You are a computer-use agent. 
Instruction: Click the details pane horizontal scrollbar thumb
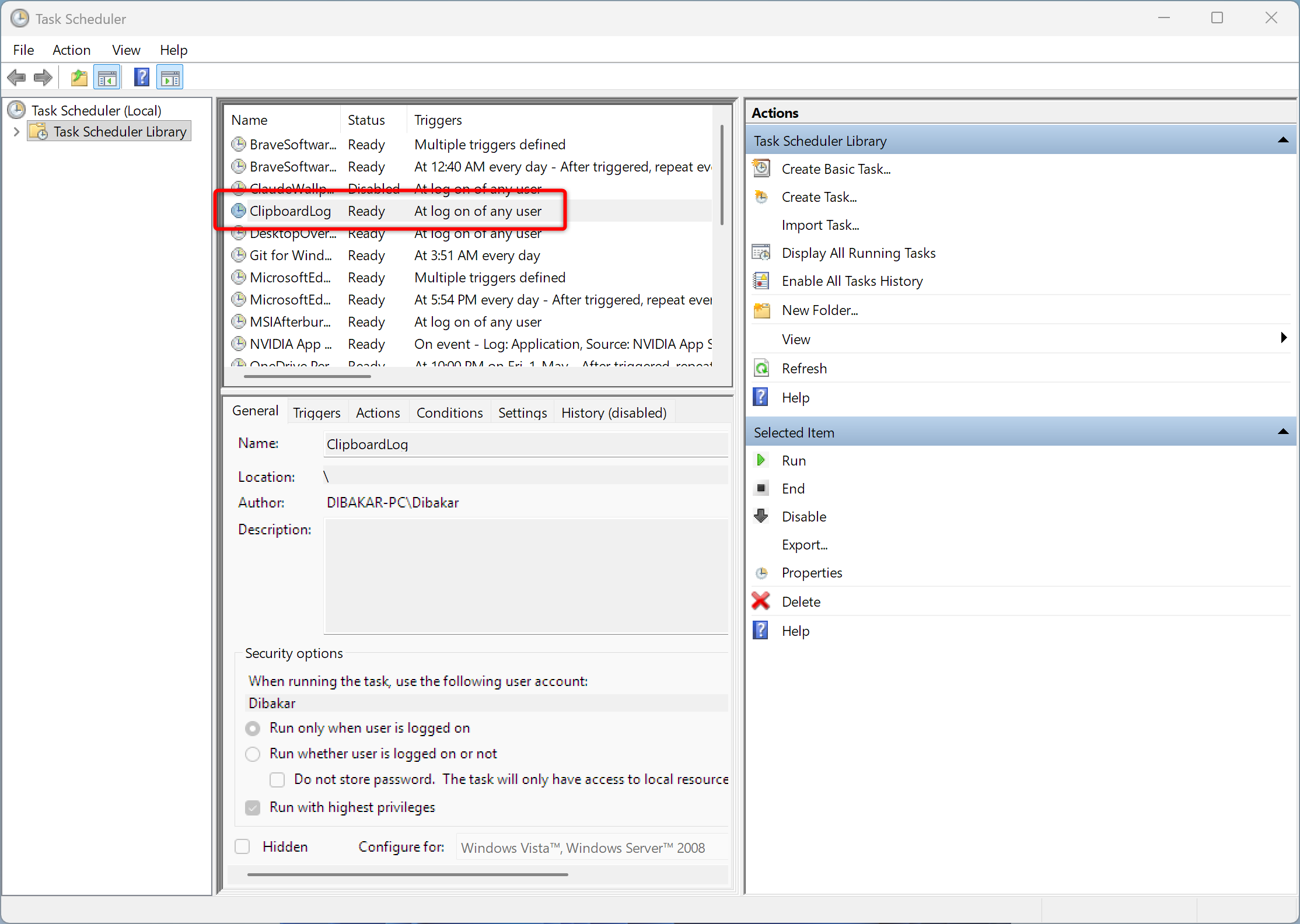point(407,874)
